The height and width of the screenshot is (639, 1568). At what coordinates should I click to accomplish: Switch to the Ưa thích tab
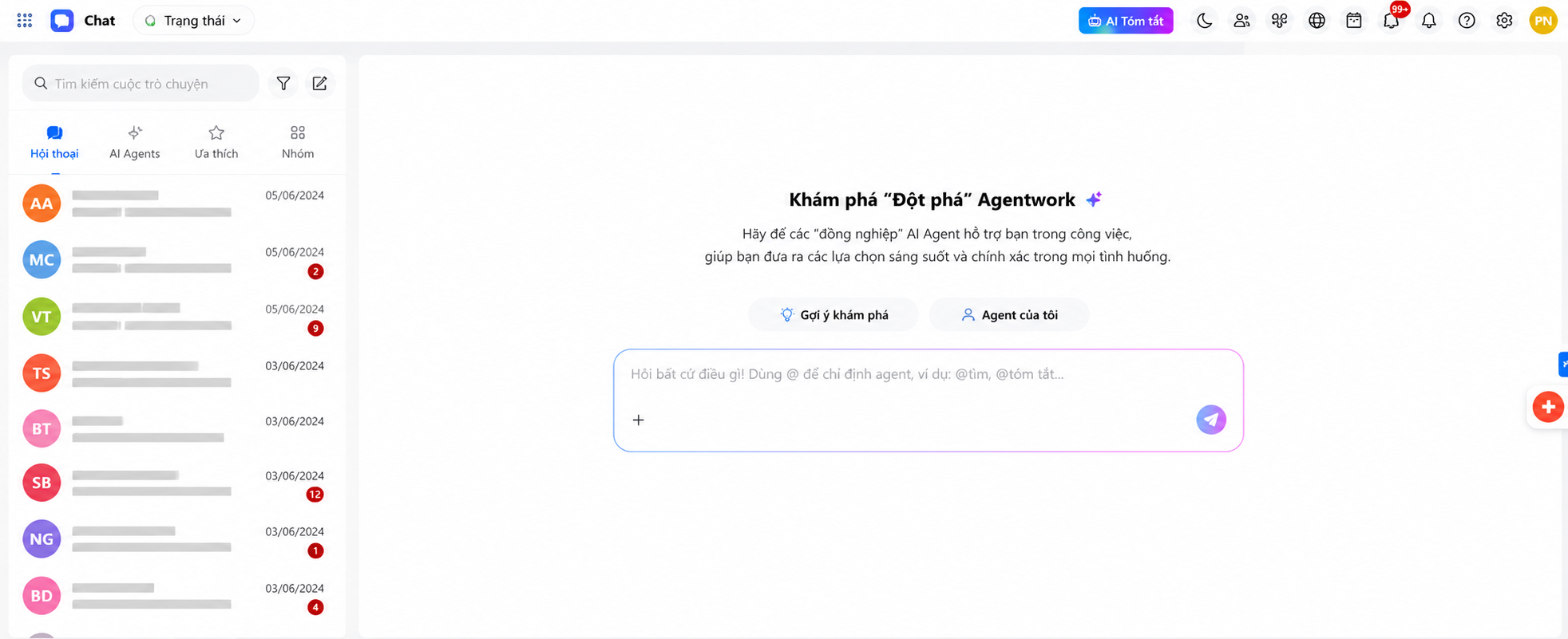point(216,142)
